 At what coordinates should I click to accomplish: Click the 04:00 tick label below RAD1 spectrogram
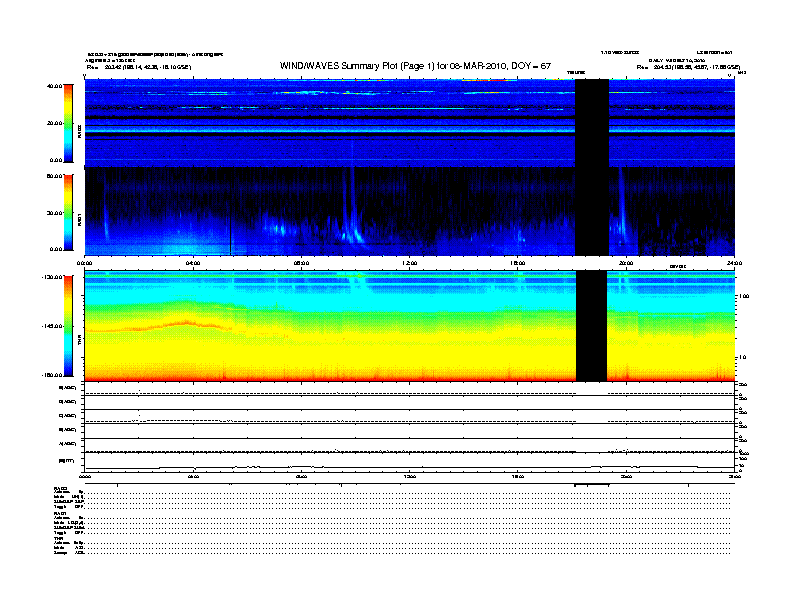tap(193, 263)
